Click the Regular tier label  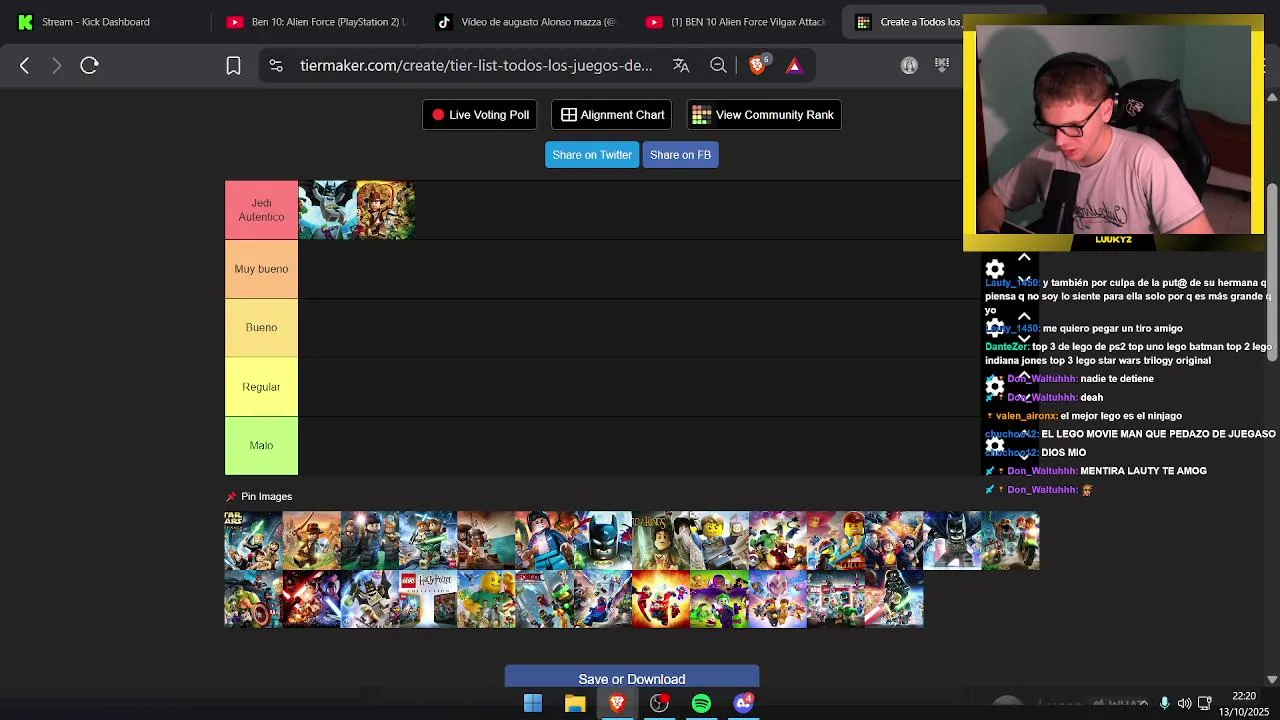click(x=261, y=387)
